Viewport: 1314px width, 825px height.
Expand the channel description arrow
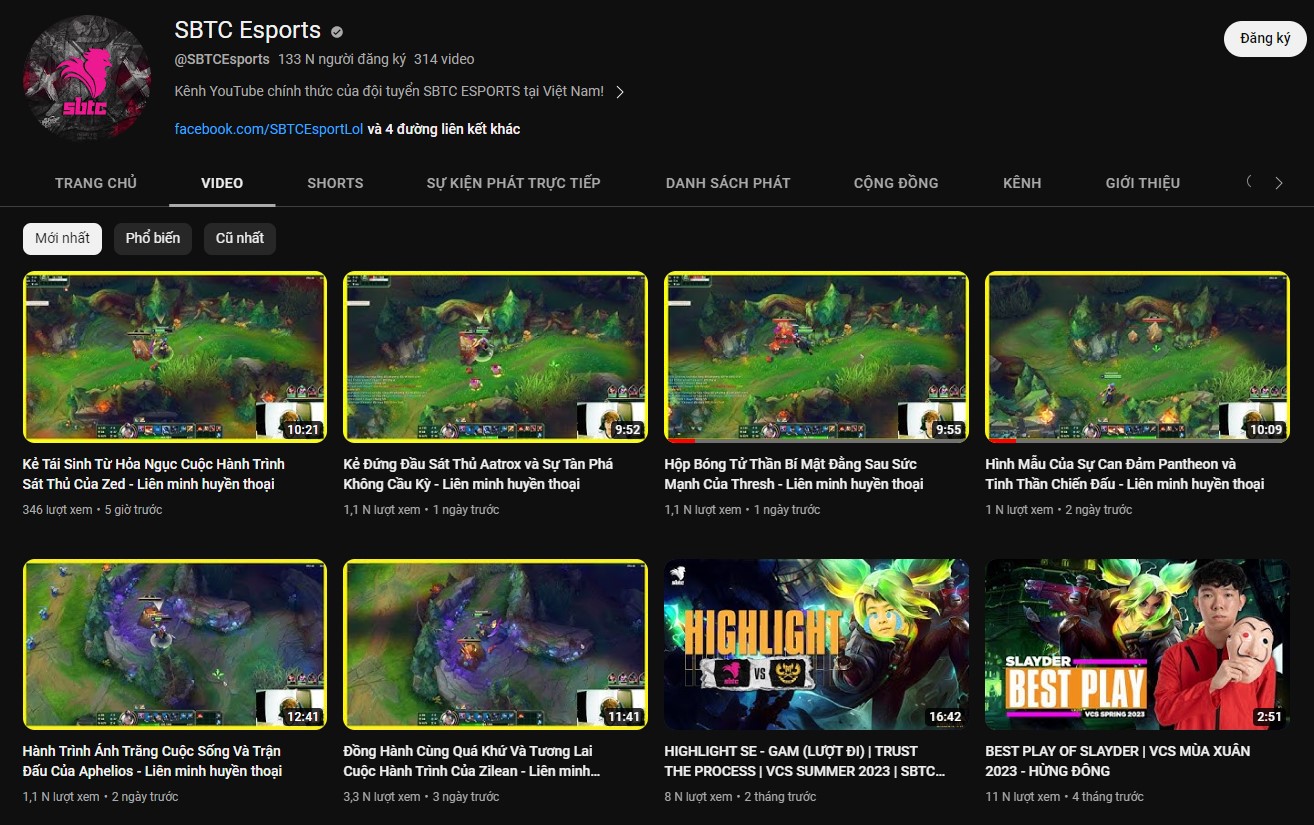(x=619, y=90)
